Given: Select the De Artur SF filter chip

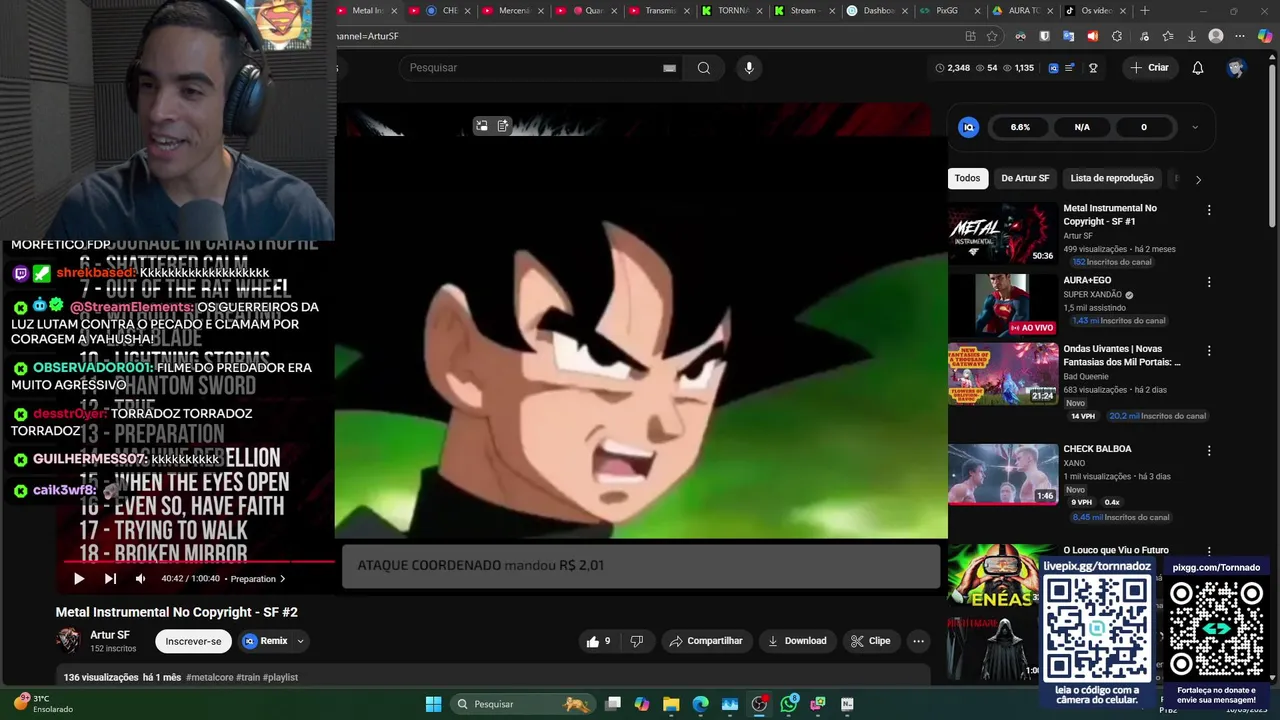Looking at the screenshot, I should tap(1025, 178).
